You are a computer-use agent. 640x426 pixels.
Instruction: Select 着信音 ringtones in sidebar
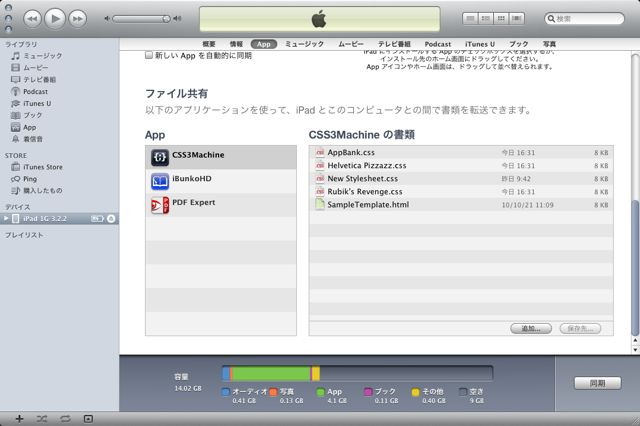pyautogui.click(x=33, y=139)
